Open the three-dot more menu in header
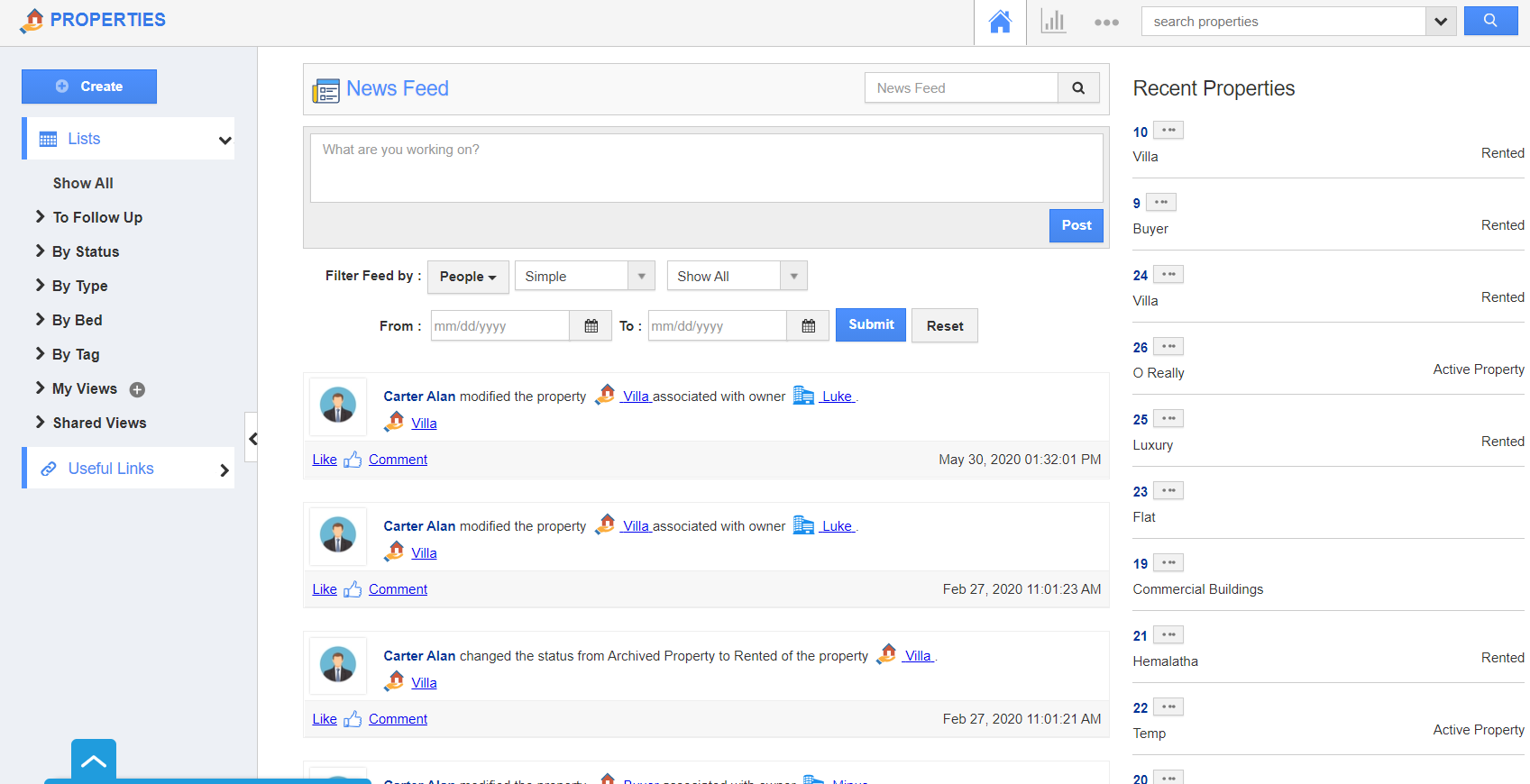Viewport: 1530px width, 784px height. click(1106, 23)
